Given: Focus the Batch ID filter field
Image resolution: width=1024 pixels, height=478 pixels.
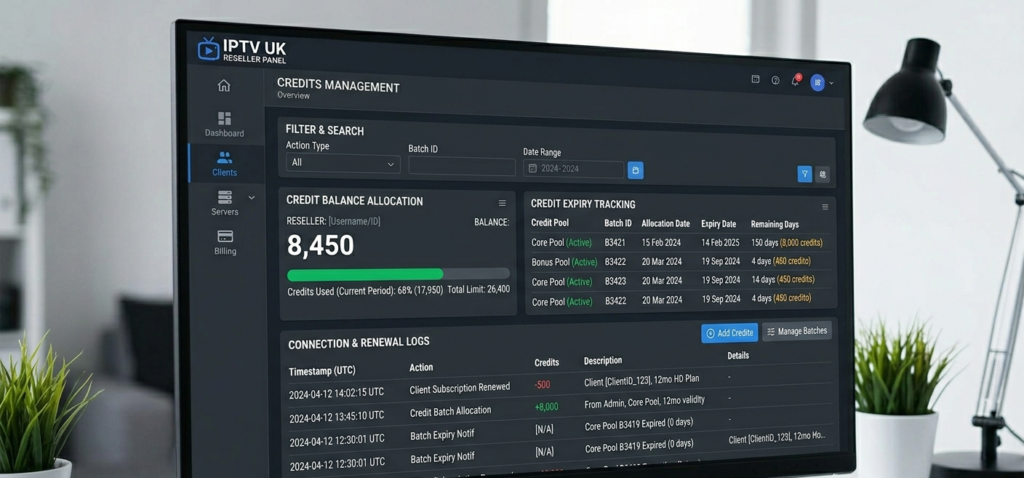Looking at the screenshot, I should click(462, 167).
